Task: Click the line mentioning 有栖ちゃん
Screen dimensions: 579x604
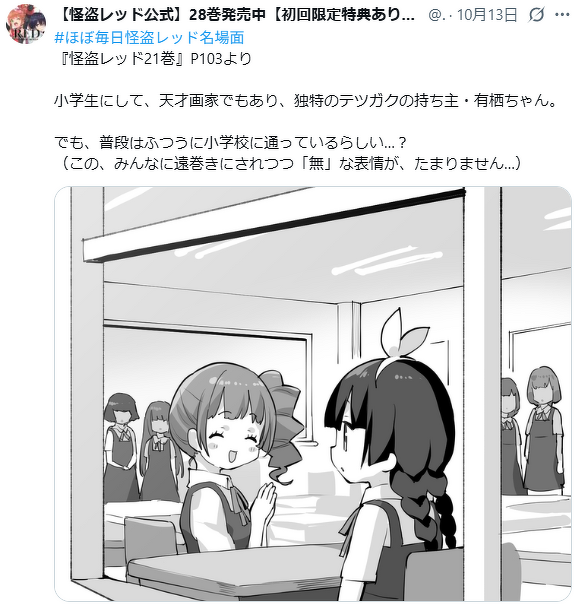Action: [x=306, y=101]
